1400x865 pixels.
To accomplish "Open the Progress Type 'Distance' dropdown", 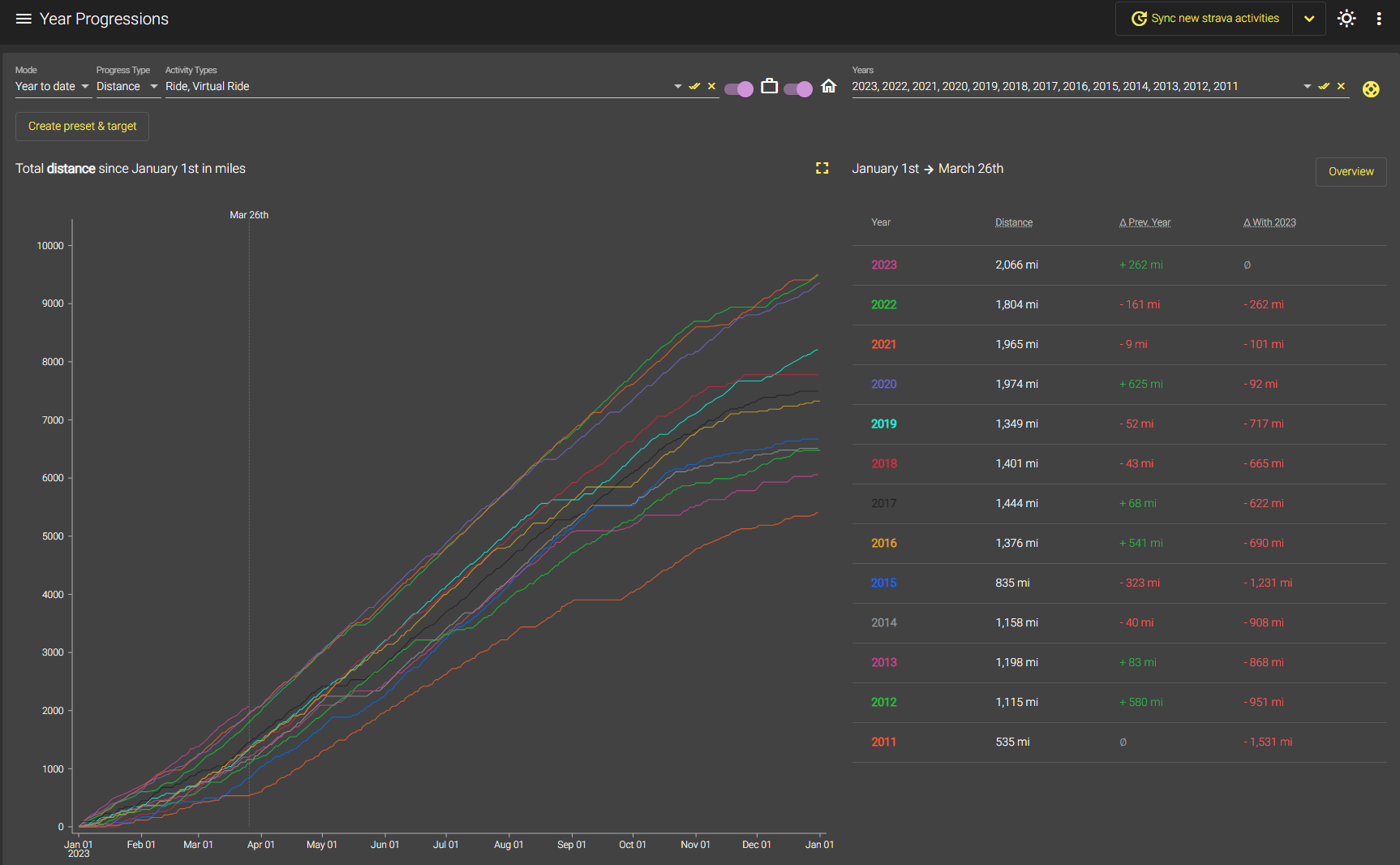I will pyautogui.click(x=127, y=87).
